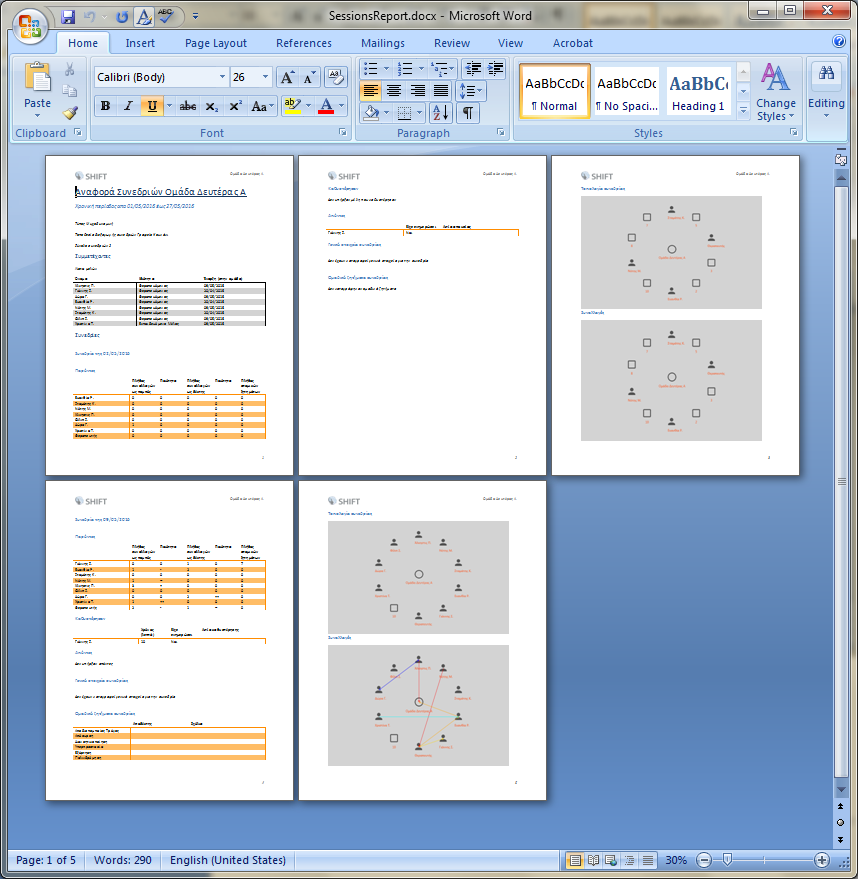This screenshot has width=858, height=879.
Task: Apply yellow text highlight color
Action: pyautogui.click(x=292, y=106)
